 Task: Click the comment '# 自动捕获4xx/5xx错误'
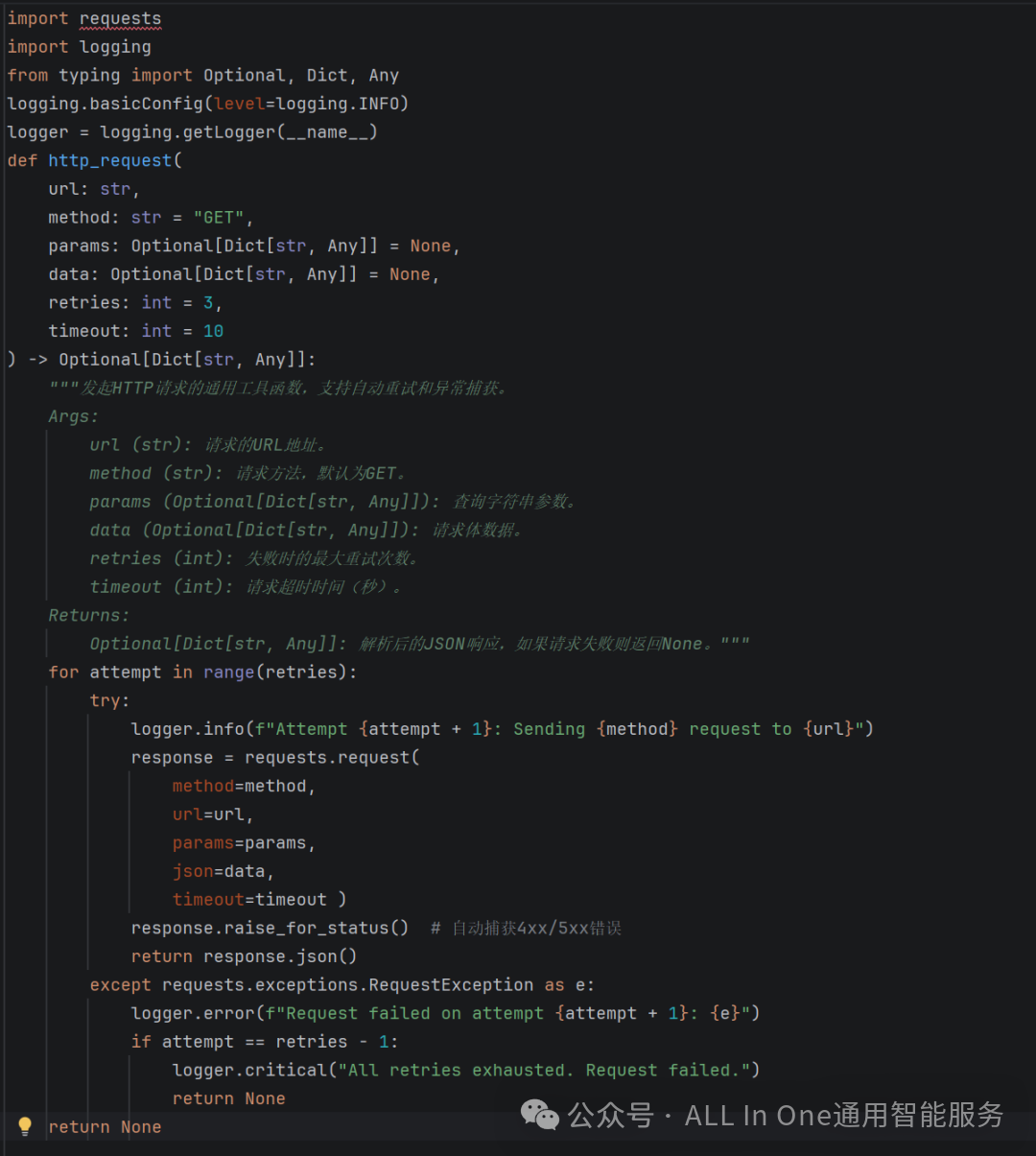526,929
